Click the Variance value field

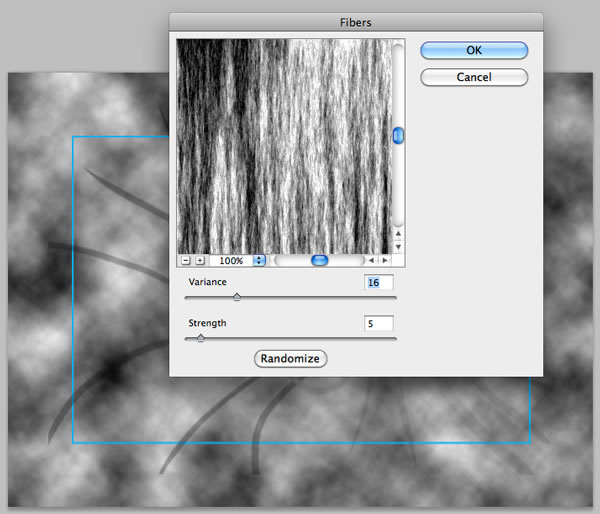tap(378, 282)
